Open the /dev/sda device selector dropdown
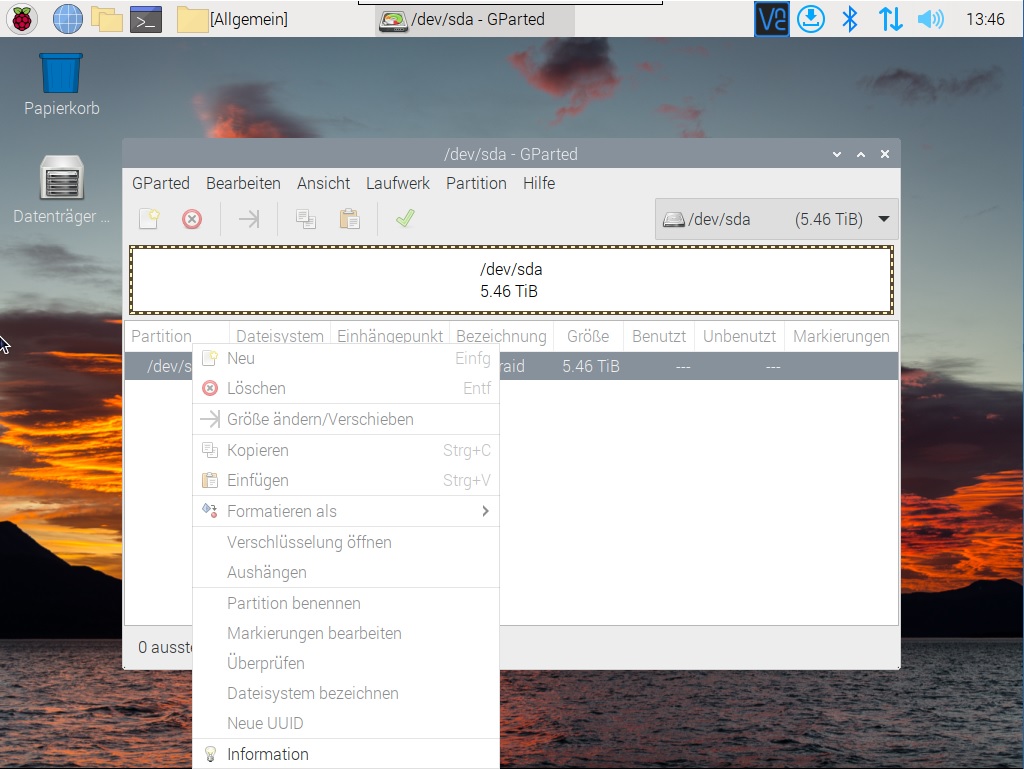 click(776, 219)
